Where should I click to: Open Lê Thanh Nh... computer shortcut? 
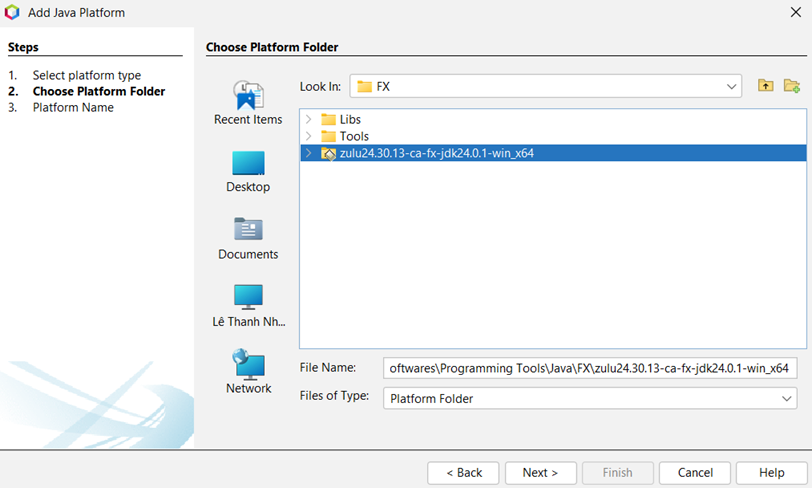[x=248, y=306]
